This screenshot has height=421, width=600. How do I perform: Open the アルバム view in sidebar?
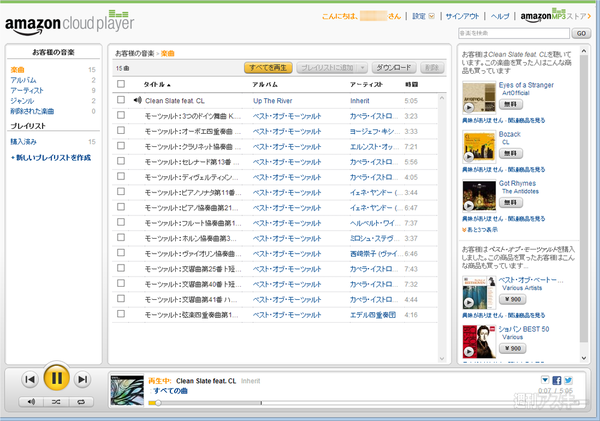coord(23,80)
